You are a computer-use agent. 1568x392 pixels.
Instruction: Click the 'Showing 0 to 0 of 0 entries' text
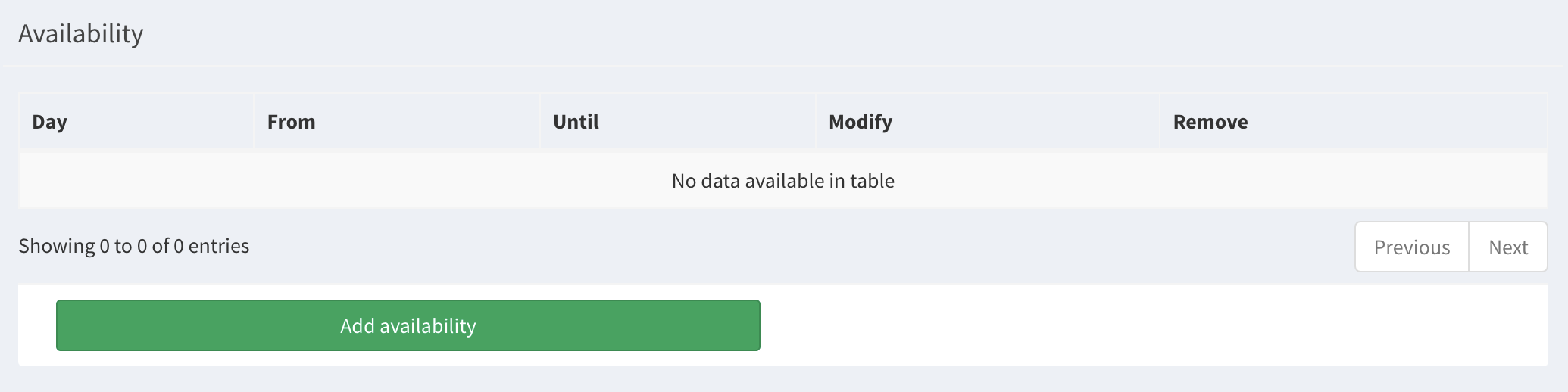pos(134,246)
